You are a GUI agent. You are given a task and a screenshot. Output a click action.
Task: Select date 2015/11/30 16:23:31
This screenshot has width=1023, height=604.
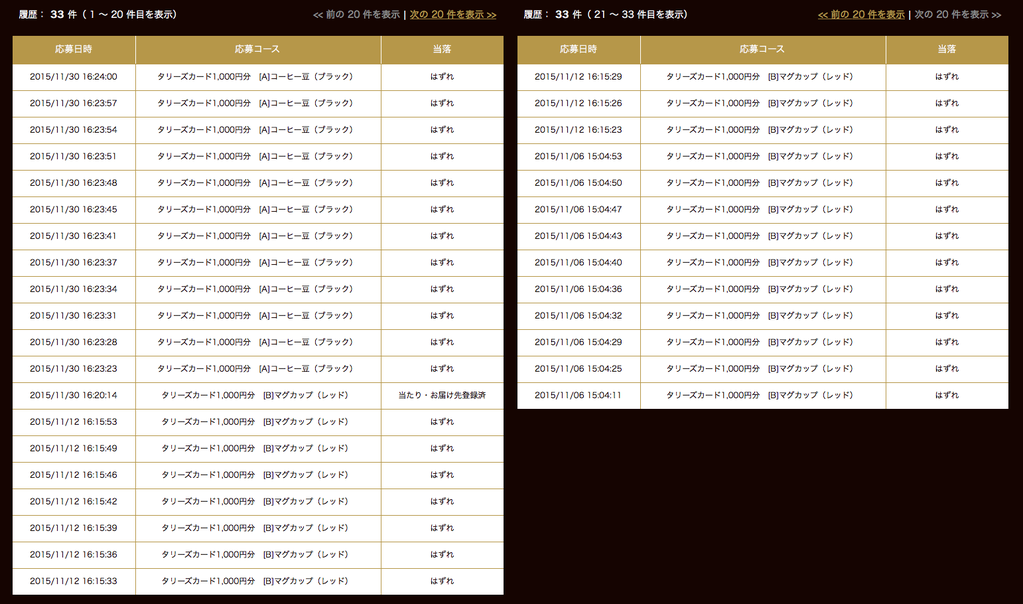coord(74,316)
